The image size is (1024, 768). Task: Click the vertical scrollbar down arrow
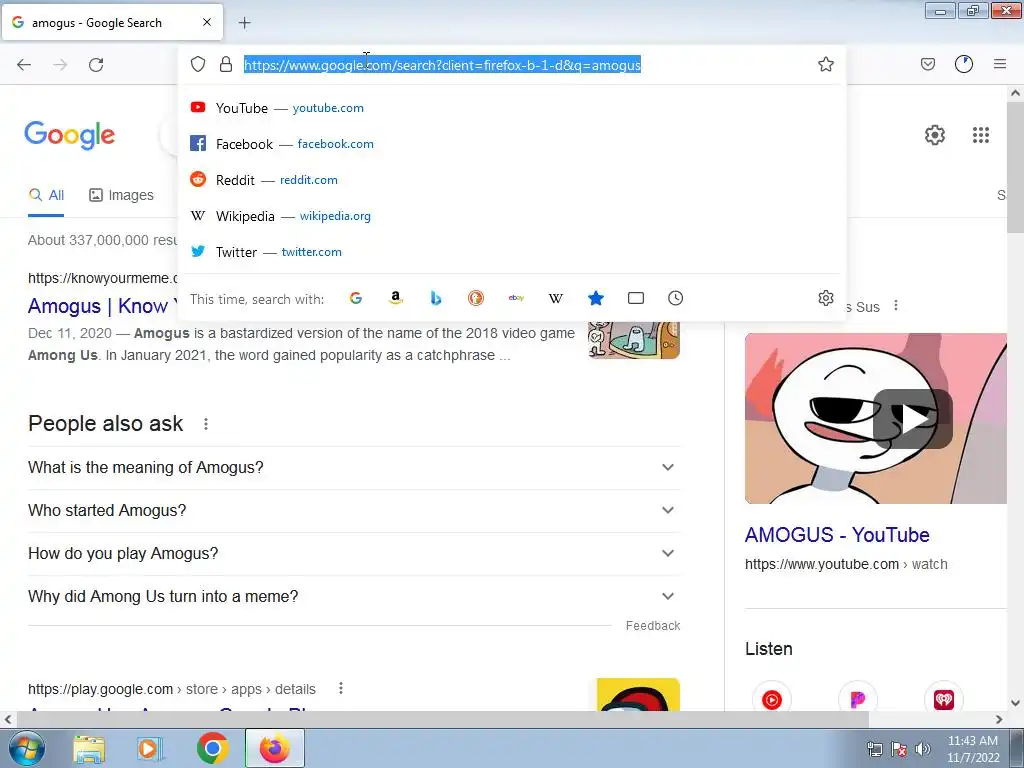tap(1016, 703)
